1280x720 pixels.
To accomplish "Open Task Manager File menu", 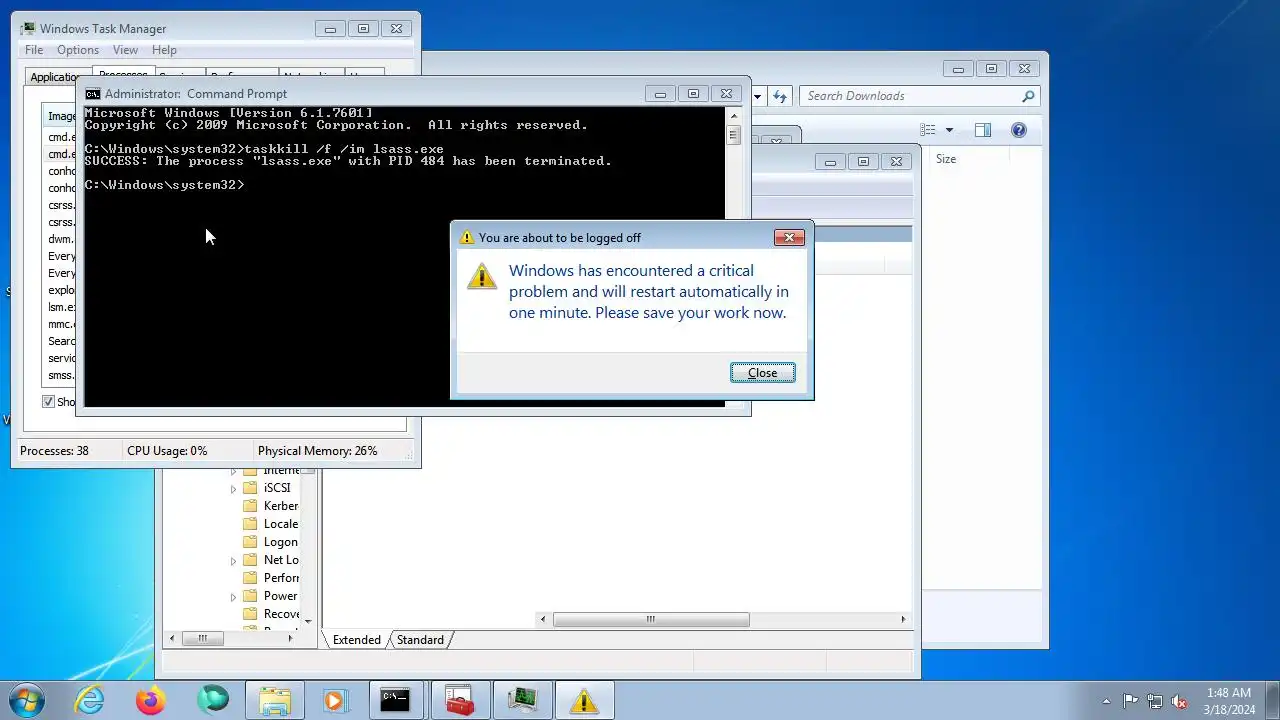I will coord(34,50).
